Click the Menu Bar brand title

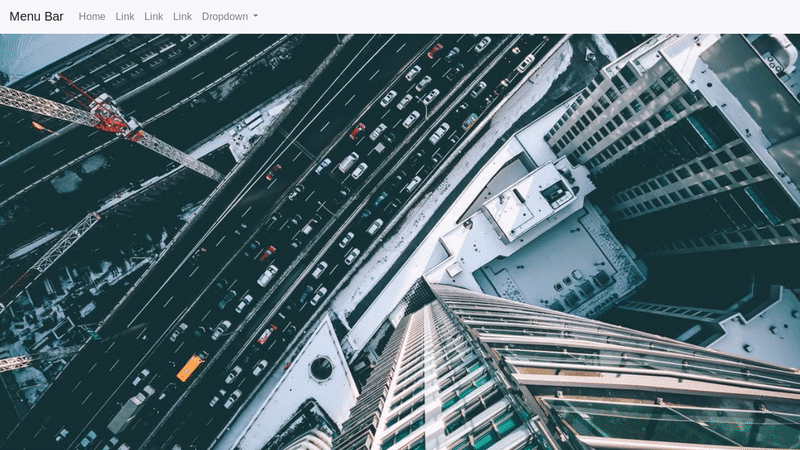(37, 17)
